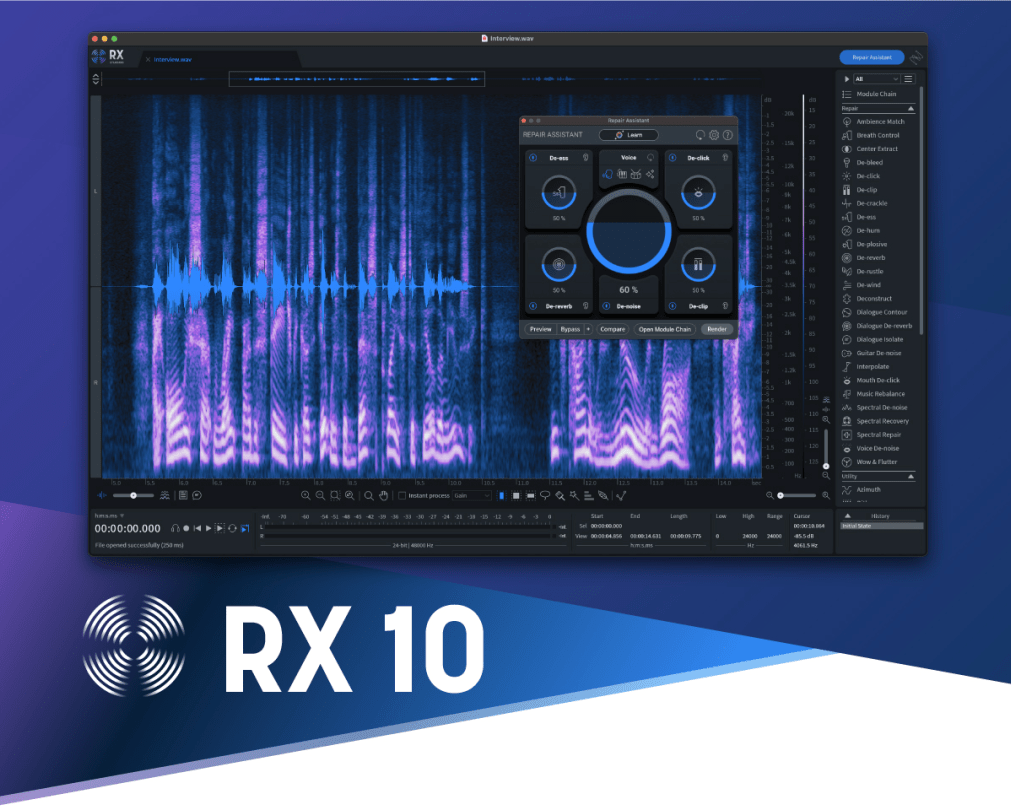Viewport: 1011px width, 810px height.
Task: Collapse the Repair section in the module list
Action: point(912,108)
